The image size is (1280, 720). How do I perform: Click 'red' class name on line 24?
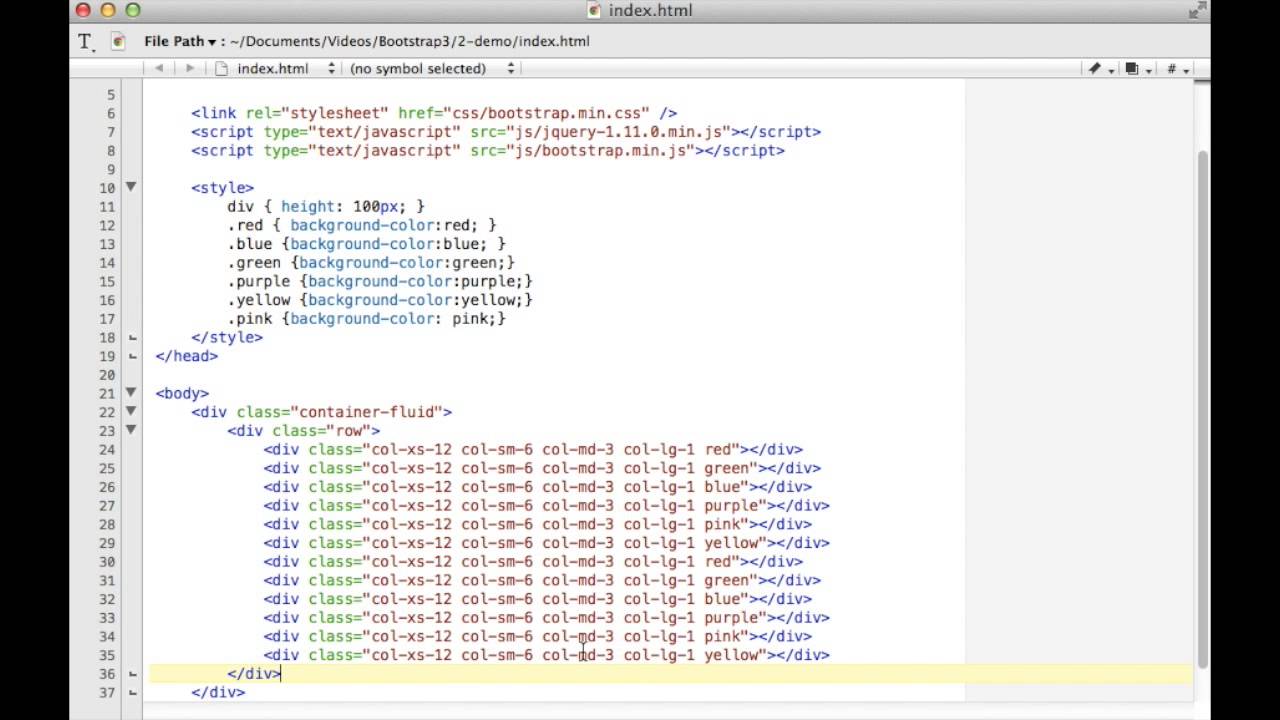[718, 450]
